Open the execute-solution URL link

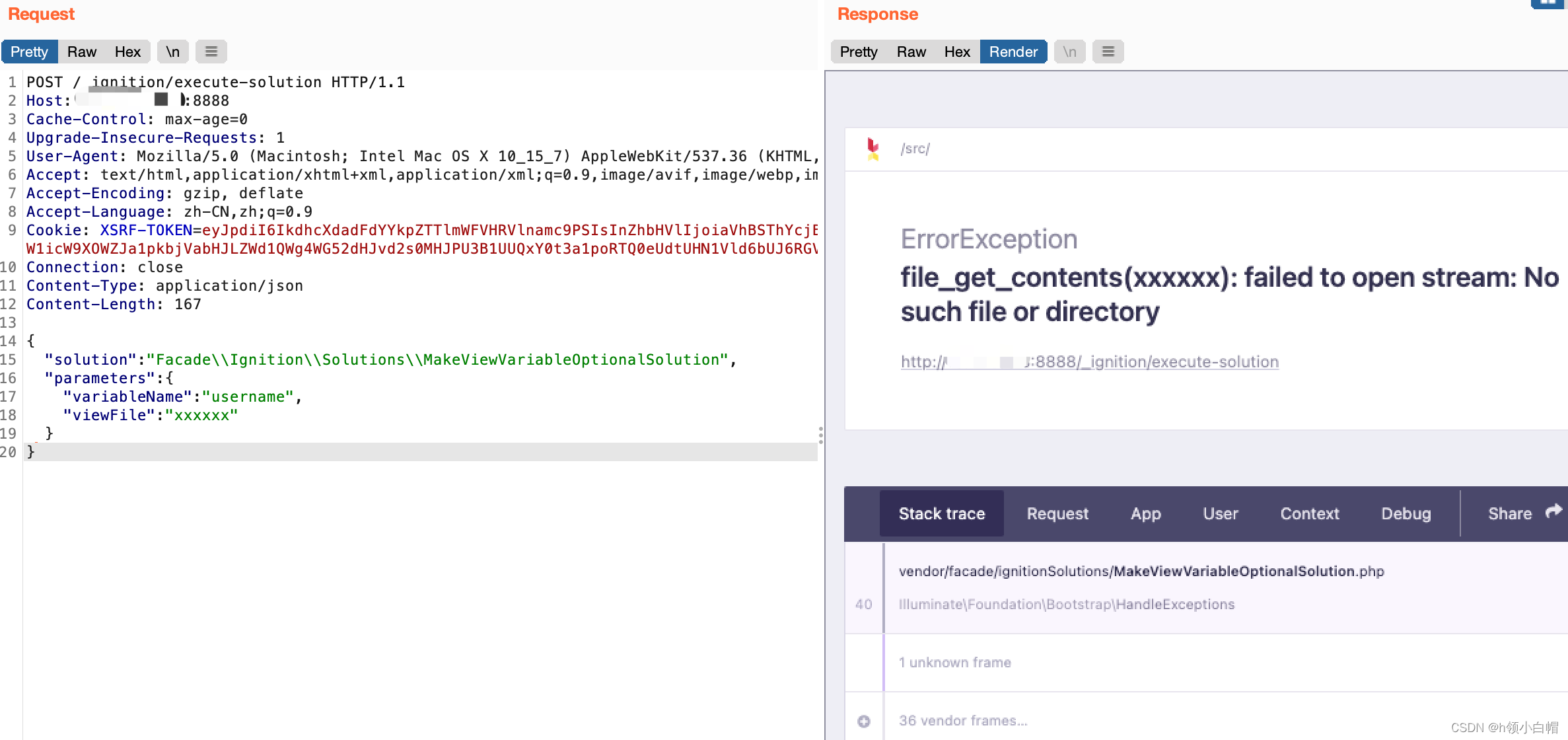tap(1090, 362)
